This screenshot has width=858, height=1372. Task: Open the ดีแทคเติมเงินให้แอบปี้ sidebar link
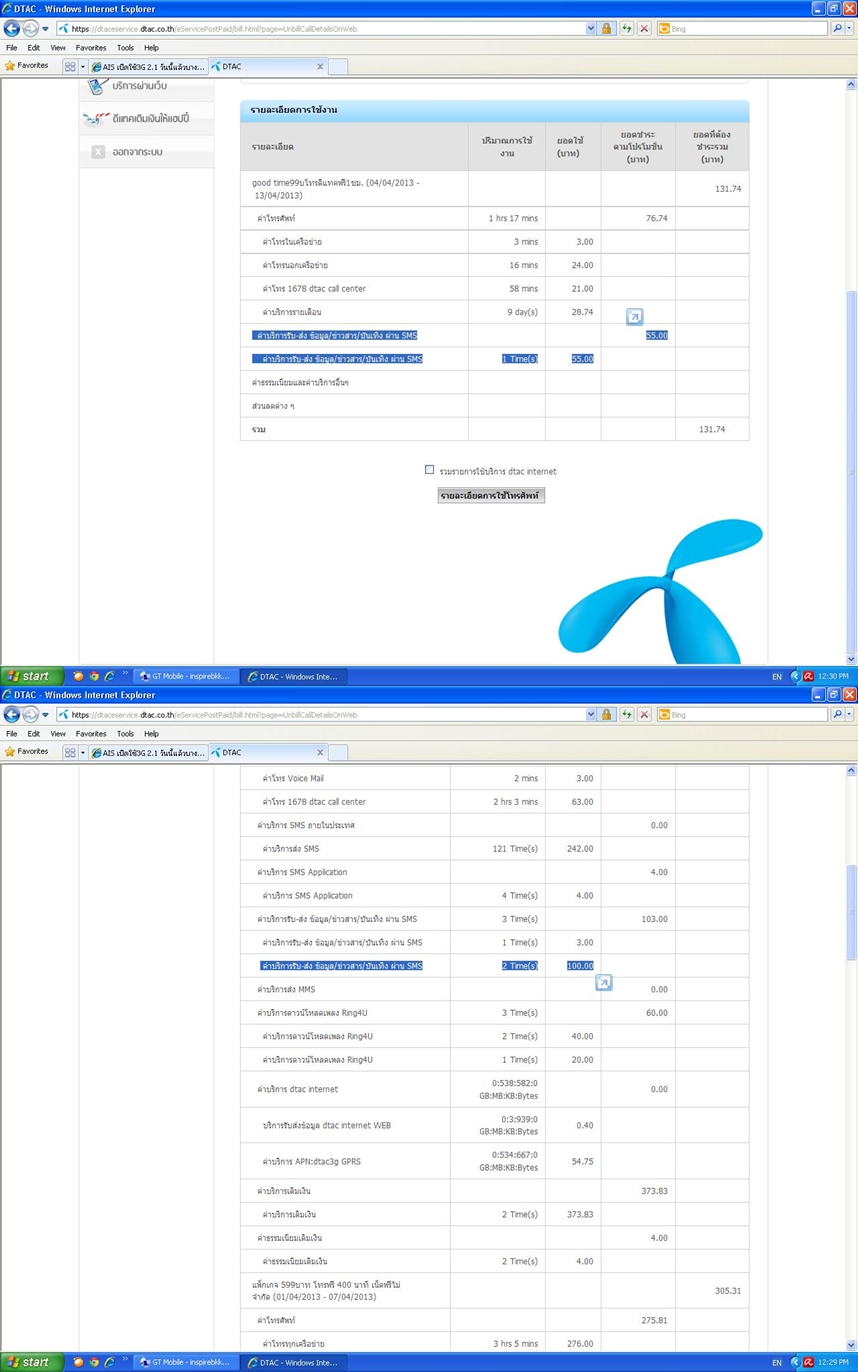point(151,118)
